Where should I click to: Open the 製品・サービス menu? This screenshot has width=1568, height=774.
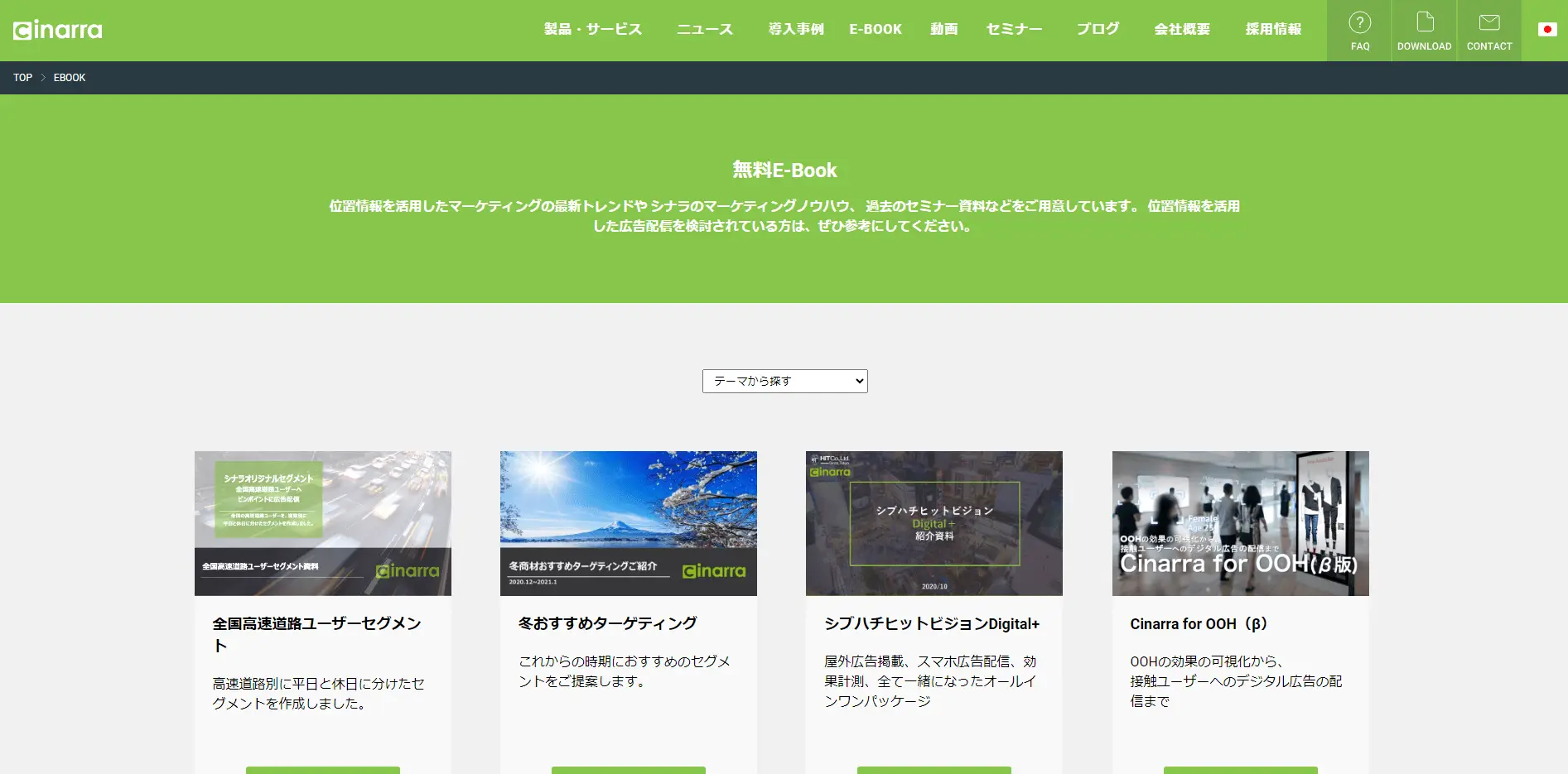(x=593, y=29)
